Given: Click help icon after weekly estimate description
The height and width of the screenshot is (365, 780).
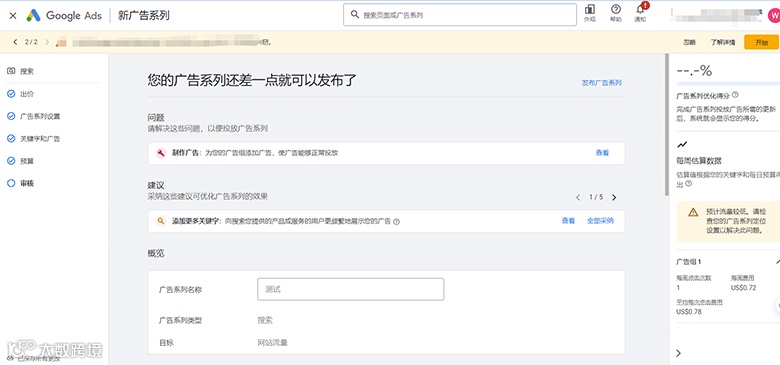Looking at the screenshot, I should coord(688,183).
